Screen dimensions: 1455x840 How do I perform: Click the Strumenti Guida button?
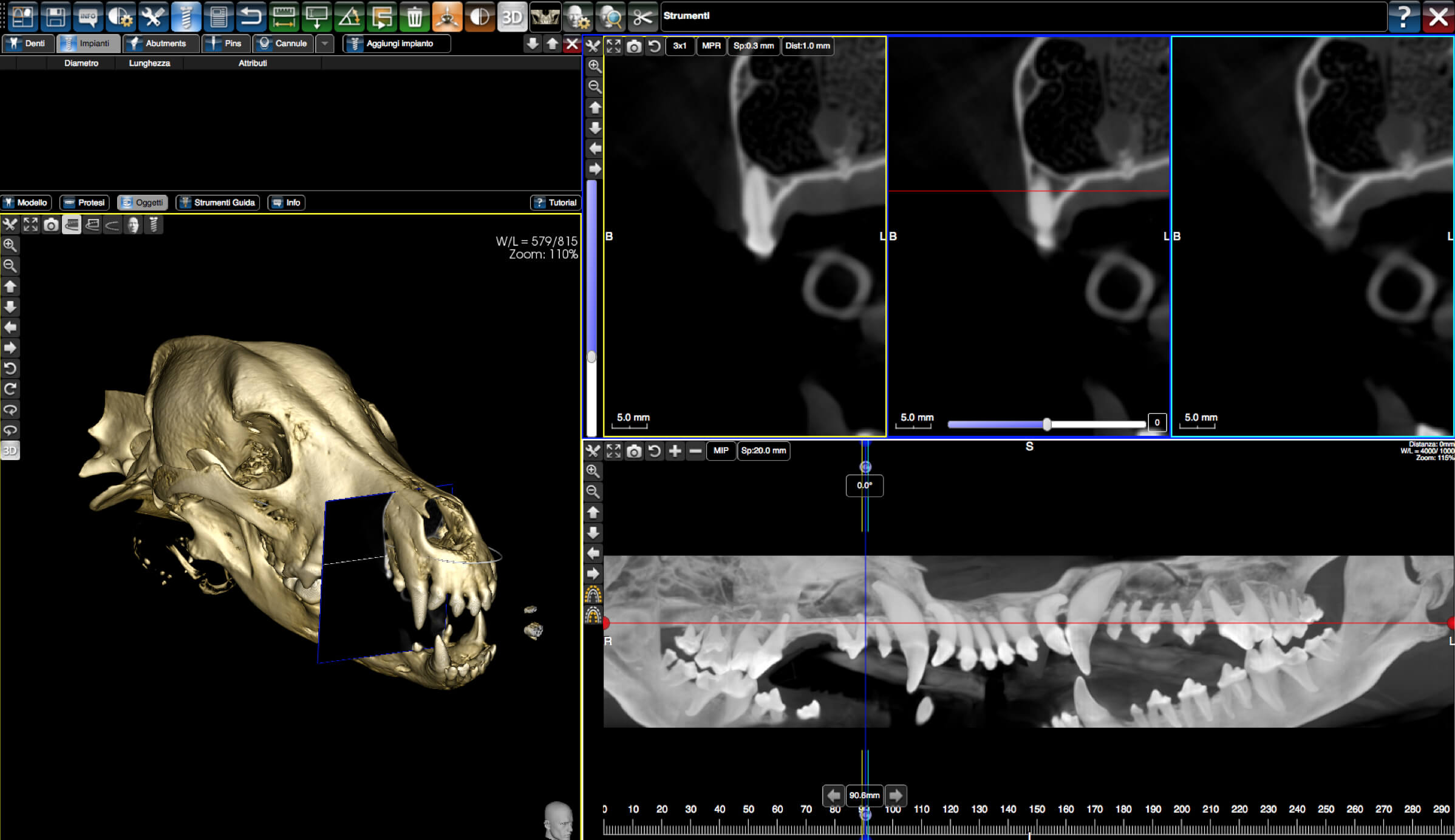tap(218, 203)
